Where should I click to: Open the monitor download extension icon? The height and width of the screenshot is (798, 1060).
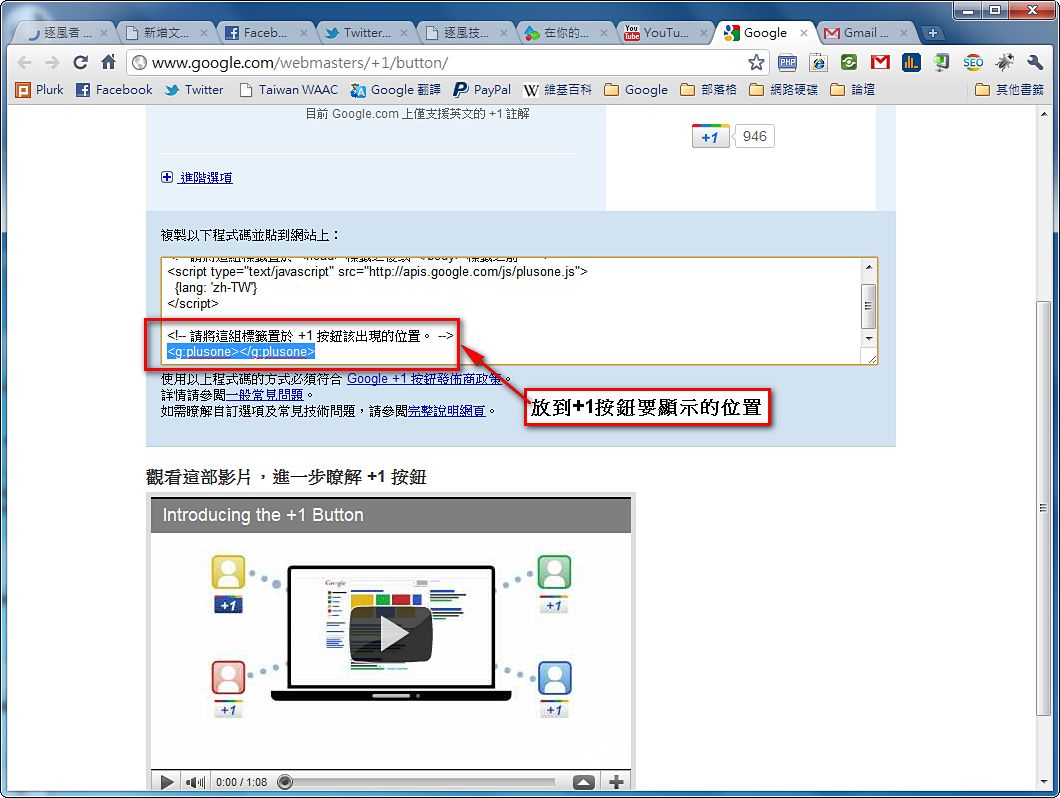point(942,63)
